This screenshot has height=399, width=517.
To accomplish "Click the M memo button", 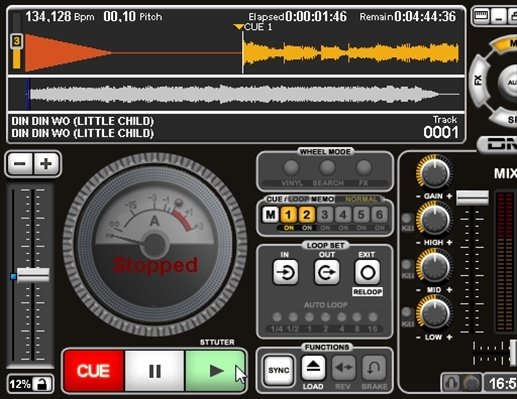I will [x=270, y=215].
